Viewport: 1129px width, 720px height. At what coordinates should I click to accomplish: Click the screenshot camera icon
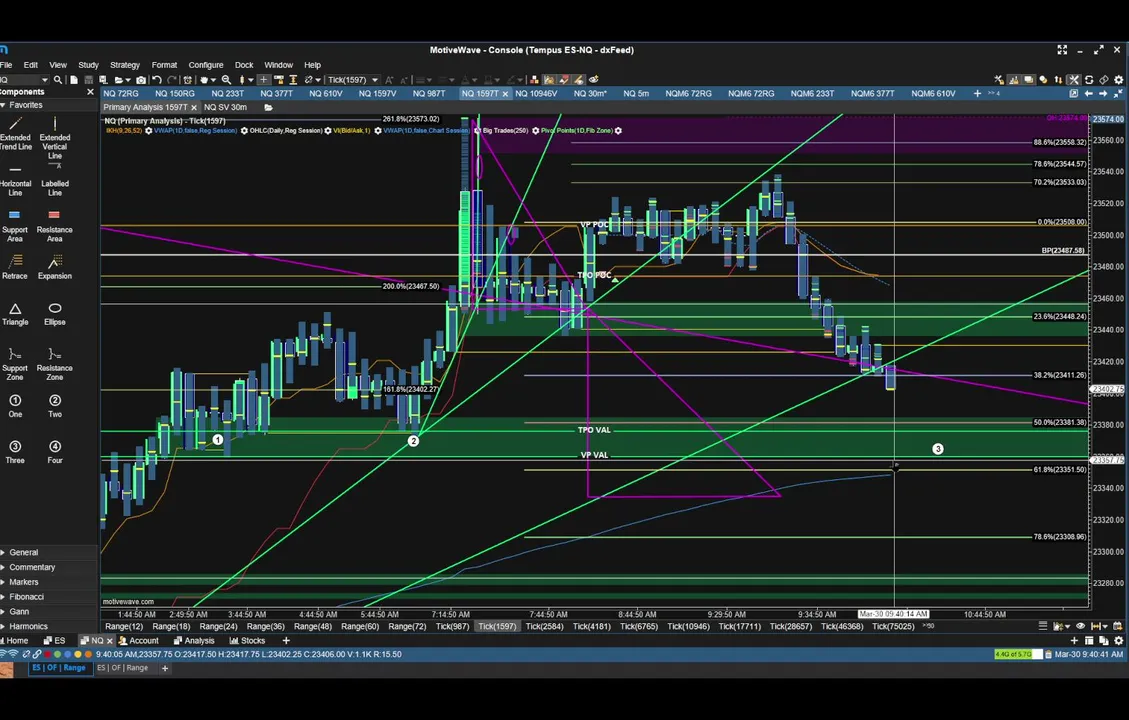click(x=141, y=80)
